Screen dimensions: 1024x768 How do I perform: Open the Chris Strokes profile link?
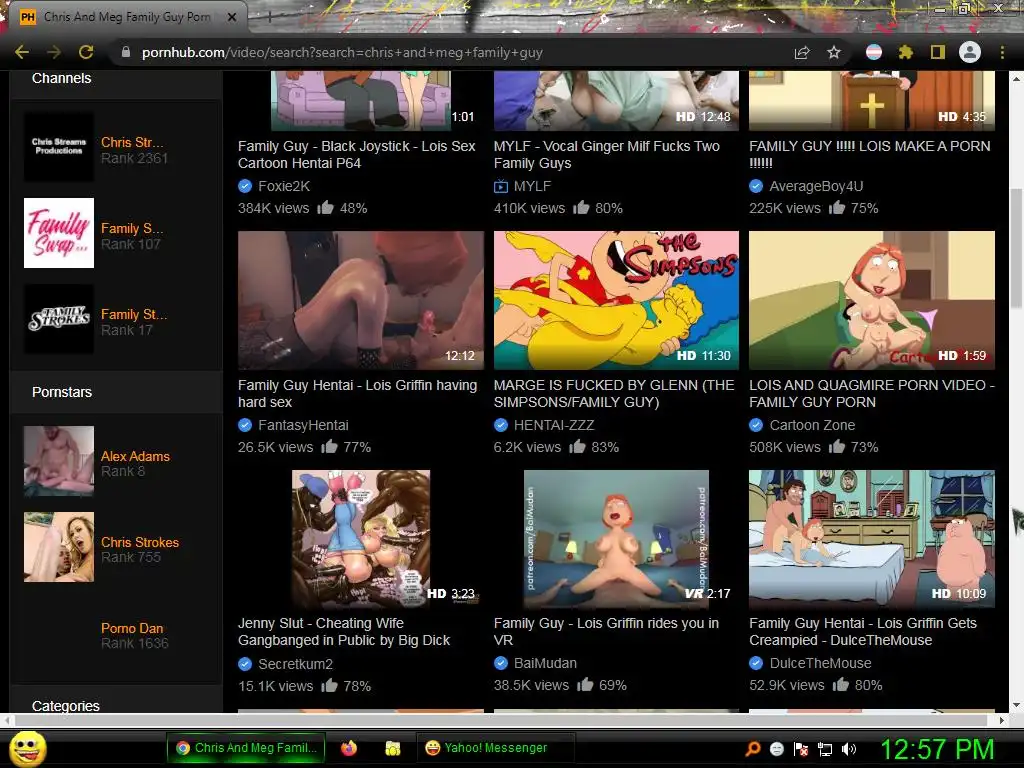pyautogui.click(x=140, y=542)
